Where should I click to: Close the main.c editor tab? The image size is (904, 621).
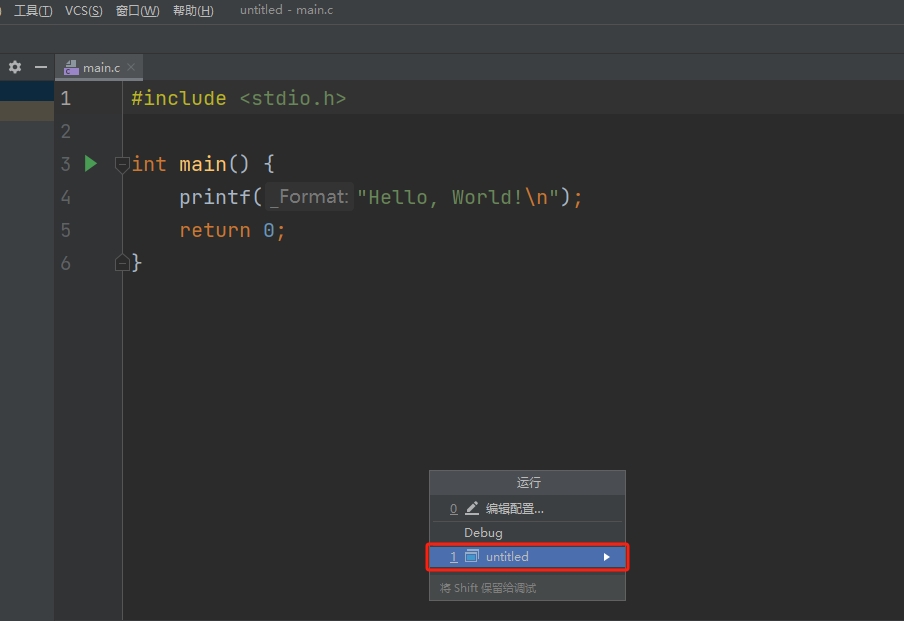[x=131, y=67]
